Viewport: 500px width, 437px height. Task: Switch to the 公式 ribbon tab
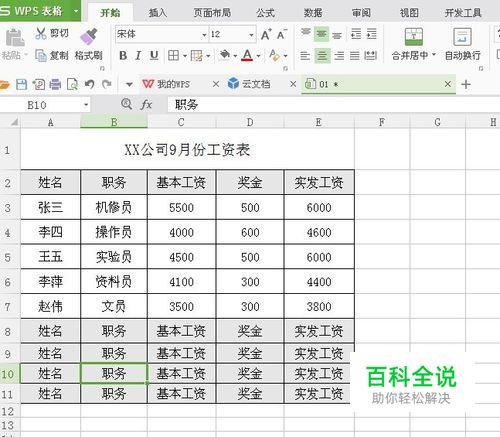(x=265, y=13)
